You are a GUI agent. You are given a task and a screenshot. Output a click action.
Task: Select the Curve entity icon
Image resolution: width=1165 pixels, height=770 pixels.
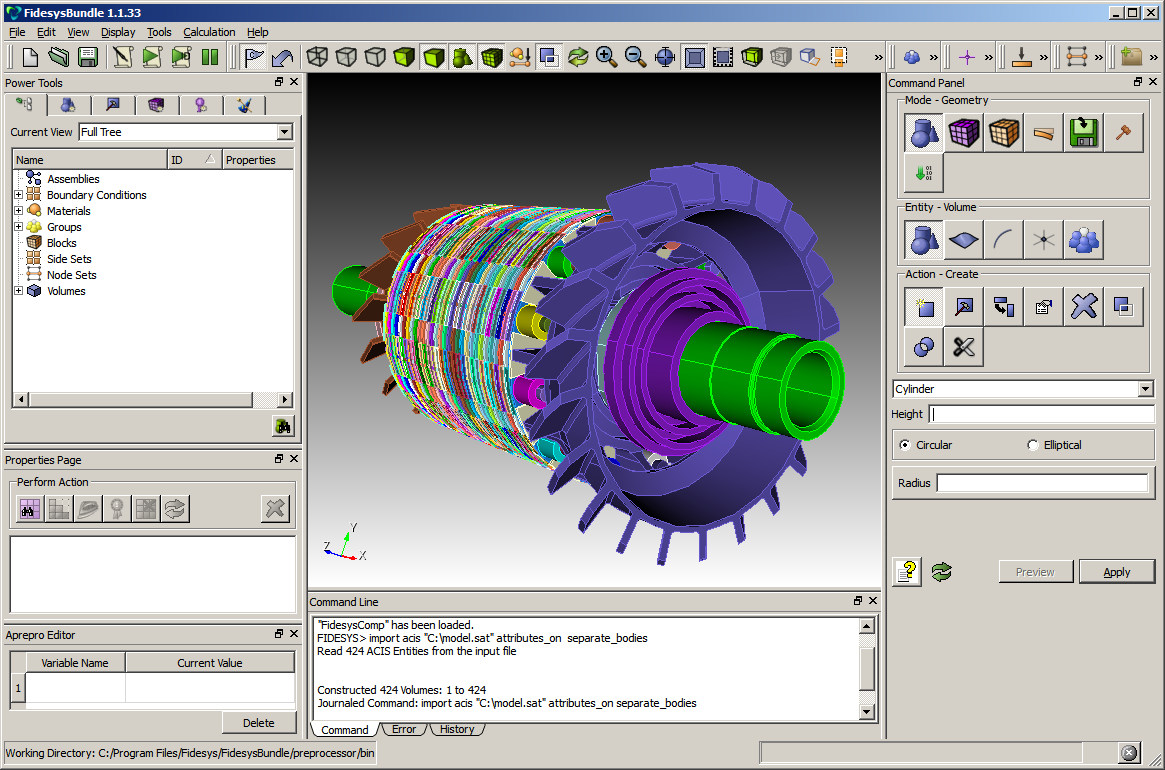tap(1003, 240)
